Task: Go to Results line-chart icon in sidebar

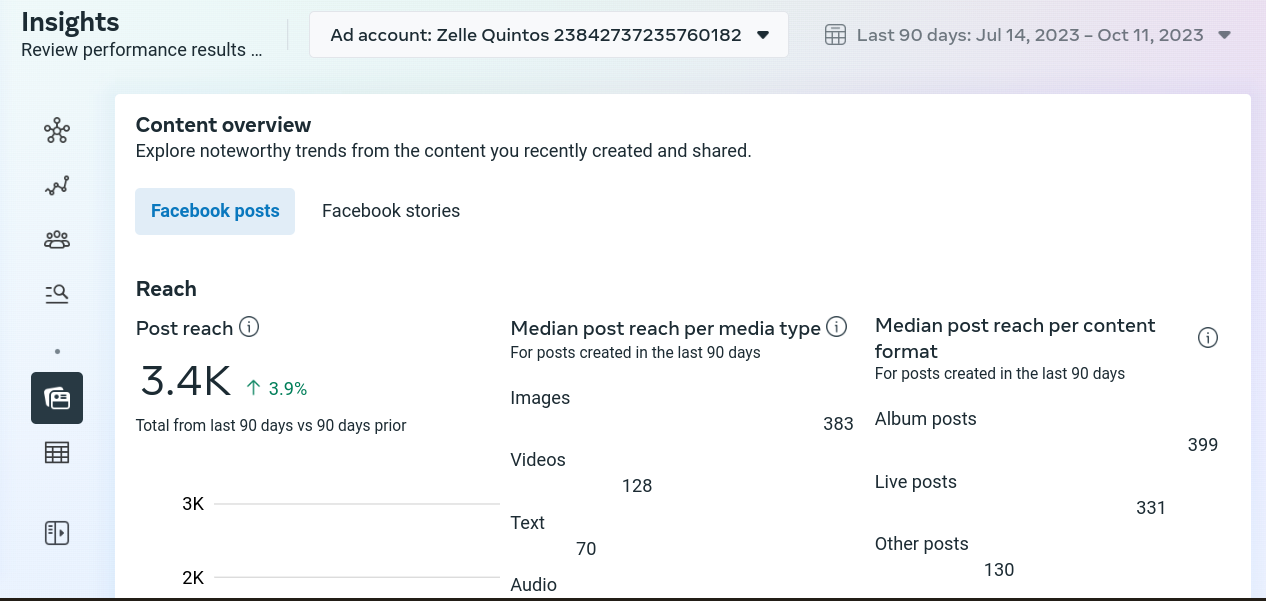Action: (57, 186)
